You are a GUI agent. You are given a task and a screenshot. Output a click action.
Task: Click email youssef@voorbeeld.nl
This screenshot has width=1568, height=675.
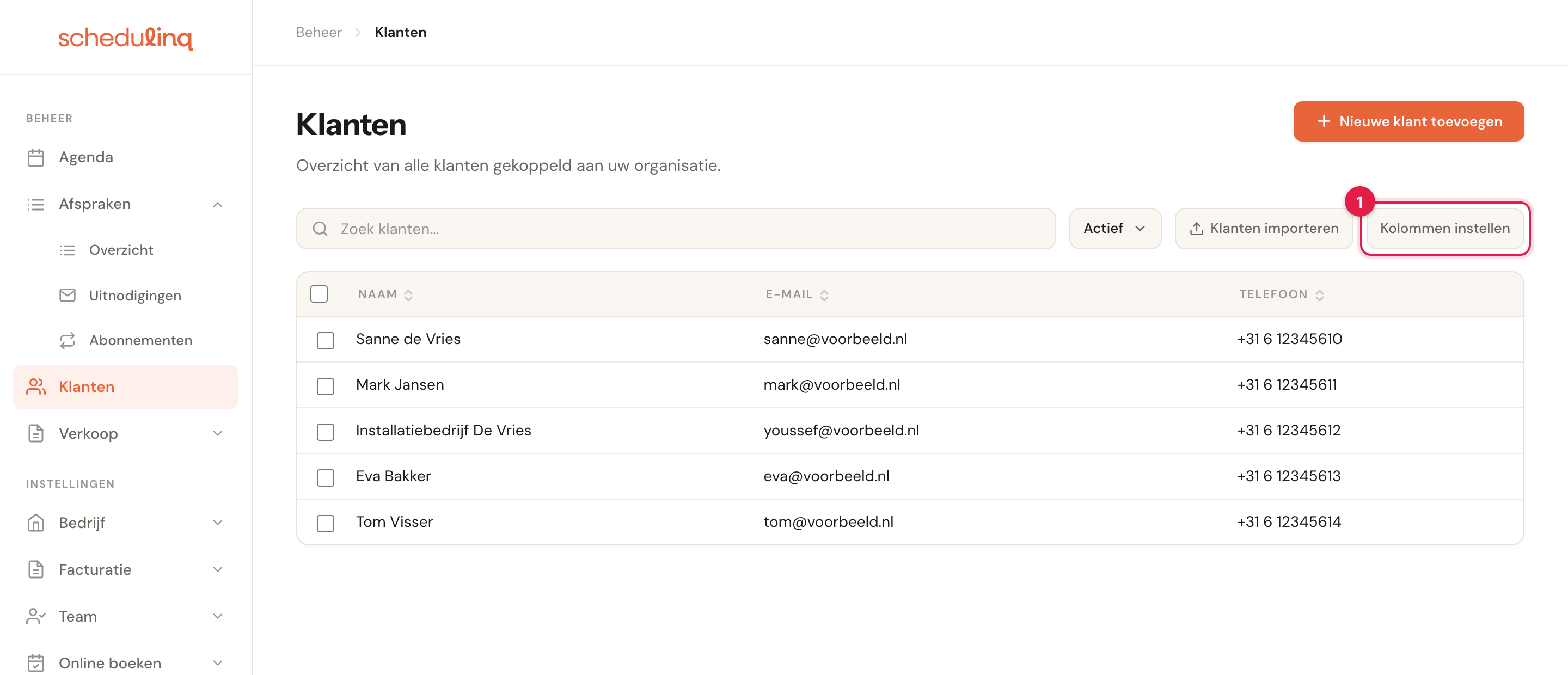[x=841, y=431]
